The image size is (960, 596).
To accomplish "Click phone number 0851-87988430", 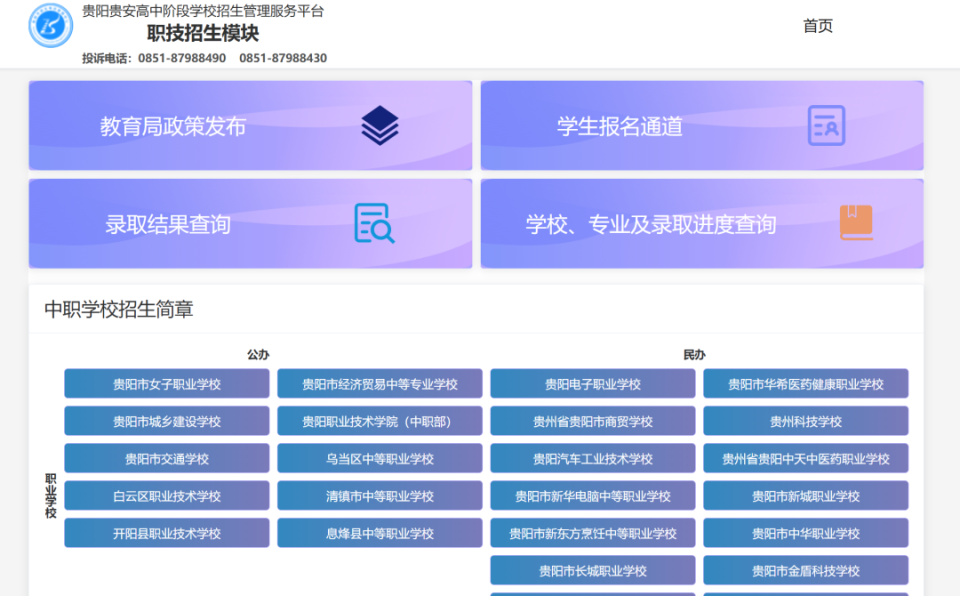I will point(283,58).
